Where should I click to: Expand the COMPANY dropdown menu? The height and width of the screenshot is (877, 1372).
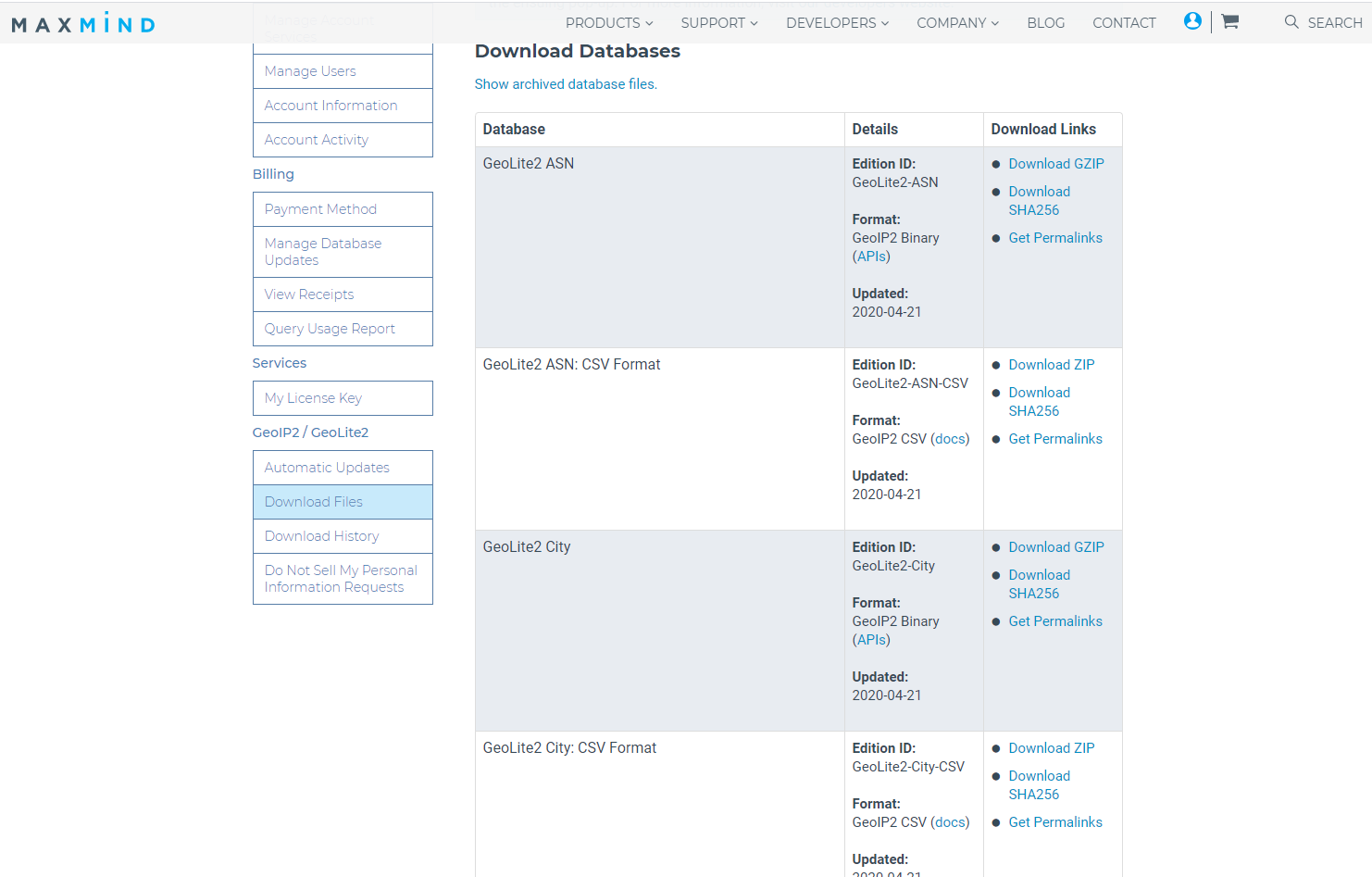[x=957, y=23]
